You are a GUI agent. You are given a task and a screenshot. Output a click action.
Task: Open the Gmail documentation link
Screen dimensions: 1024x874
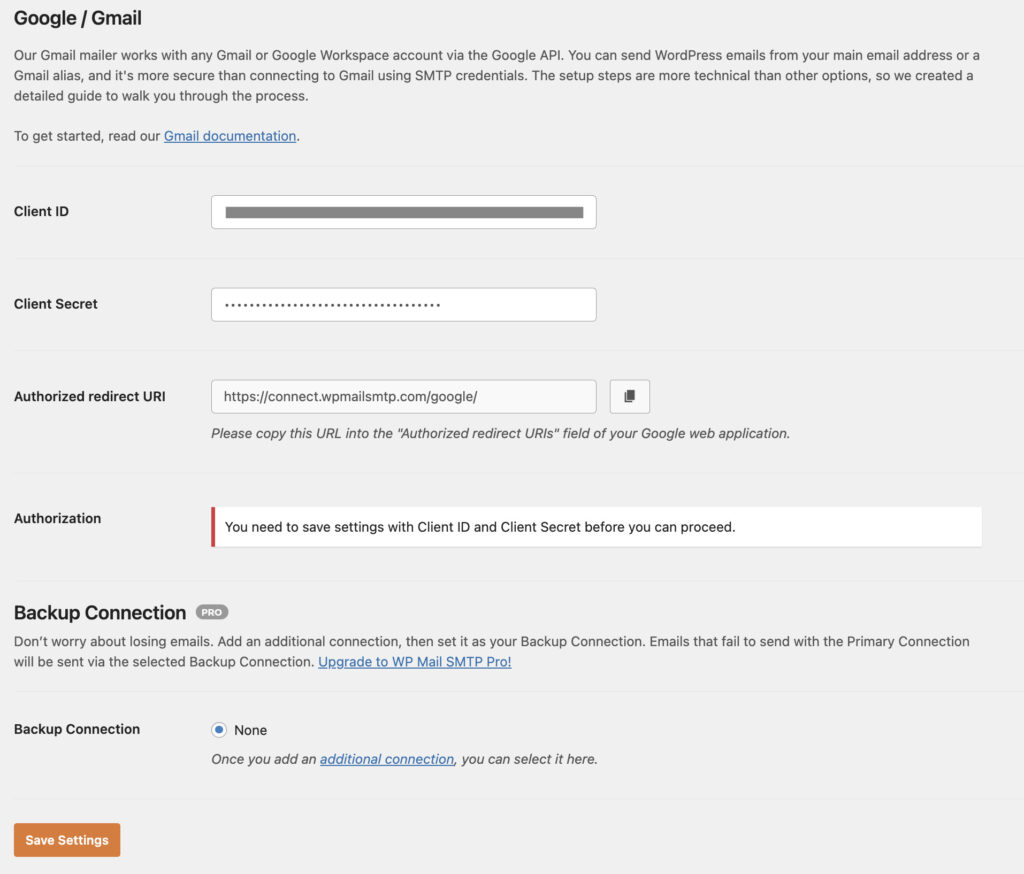[x=229, y=135]
